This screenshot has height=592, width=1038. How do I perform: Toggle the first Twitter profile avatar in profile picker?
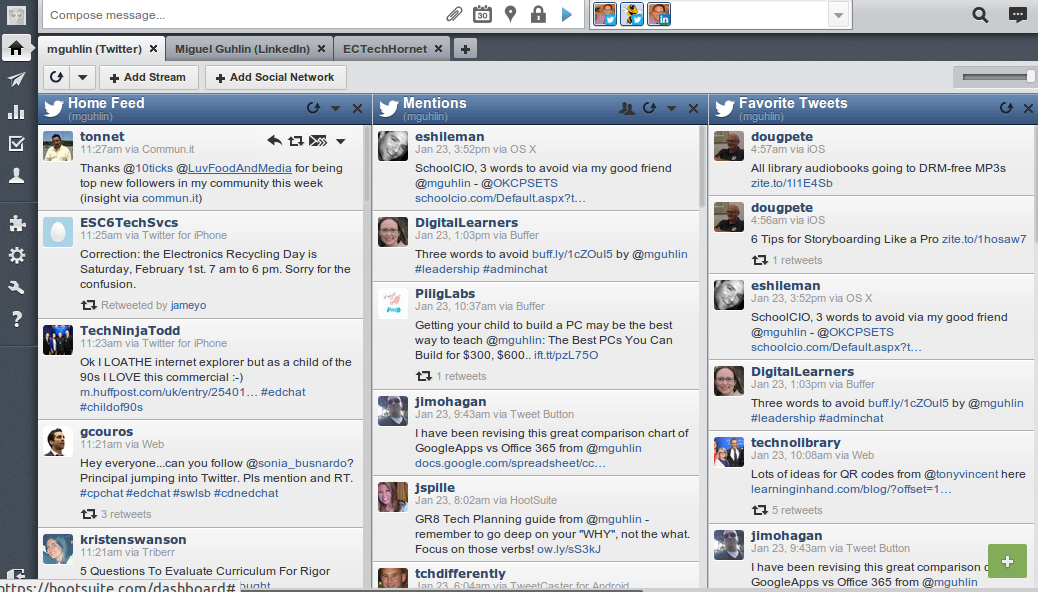(x=605, y=14)
